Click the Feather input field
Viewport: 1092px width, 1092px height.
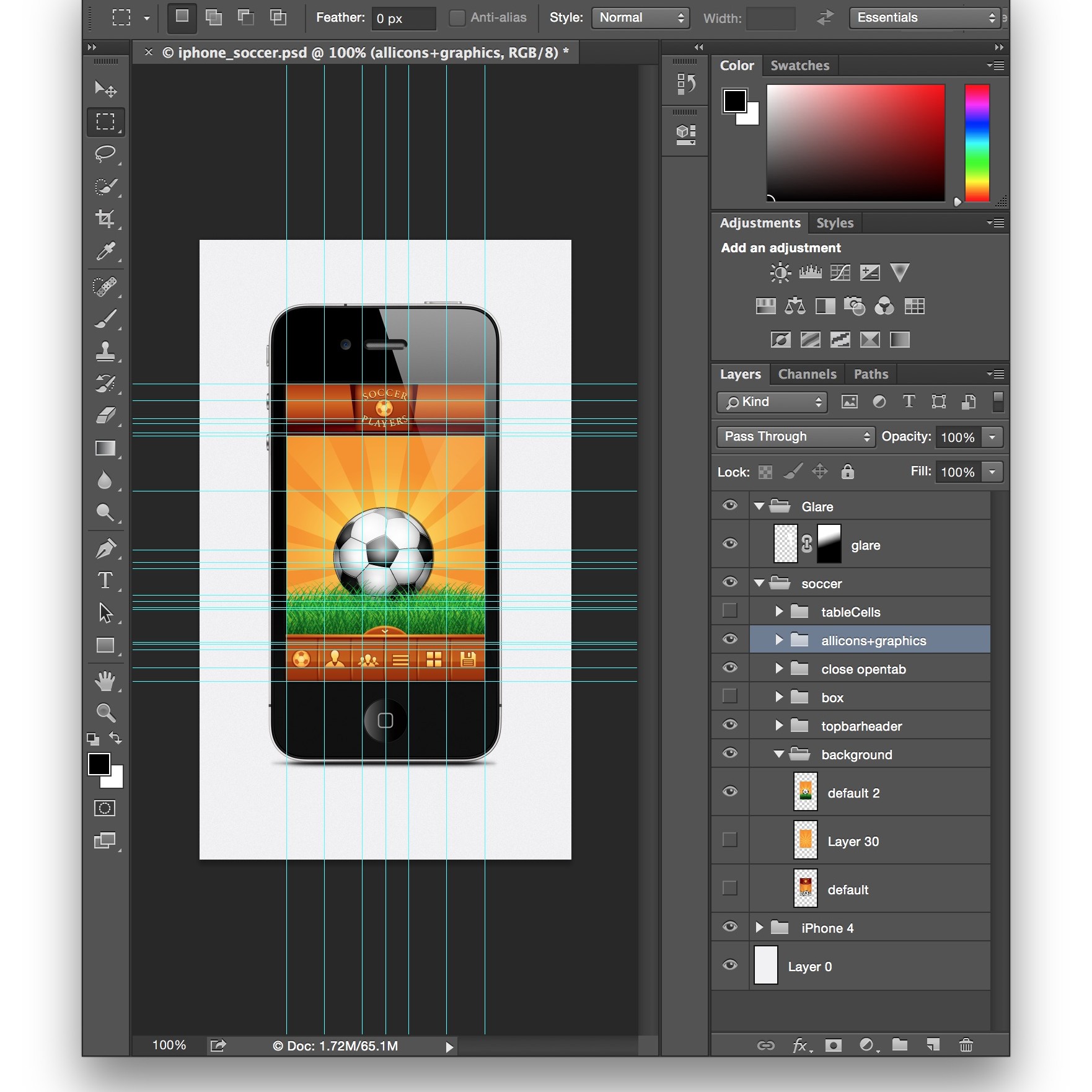403,19
